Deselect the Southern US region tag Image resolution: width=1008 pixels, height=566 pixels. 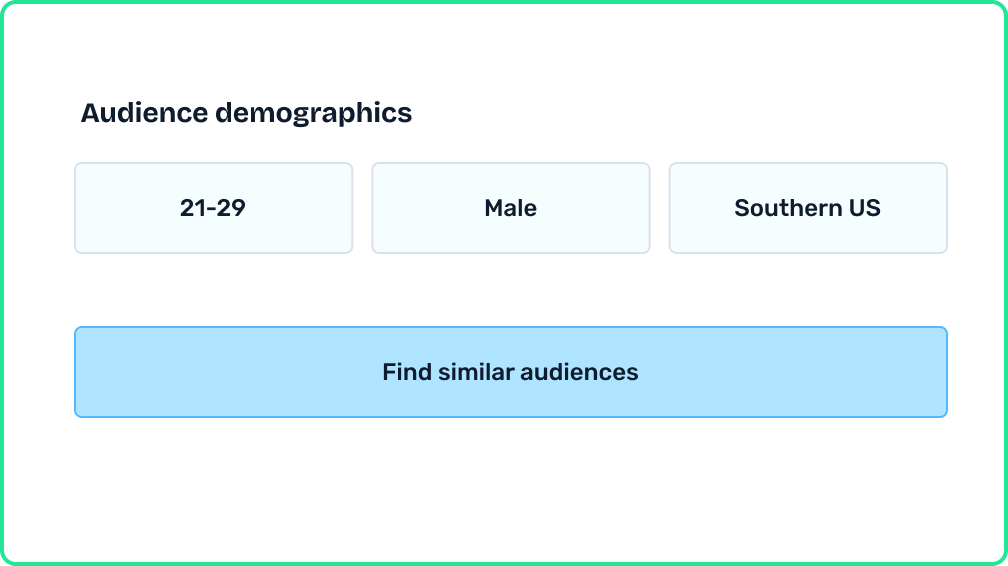coord(807,208)
